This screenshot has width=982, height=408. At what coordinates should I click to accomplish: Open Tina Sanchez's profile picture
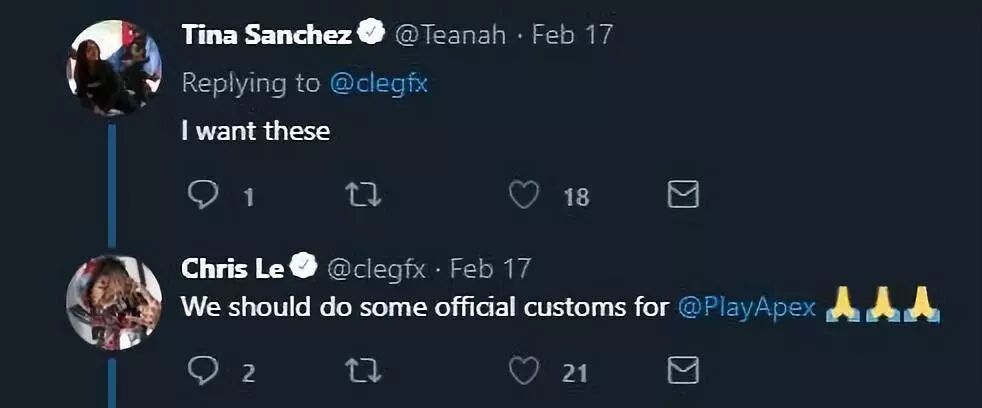[114, 68]
